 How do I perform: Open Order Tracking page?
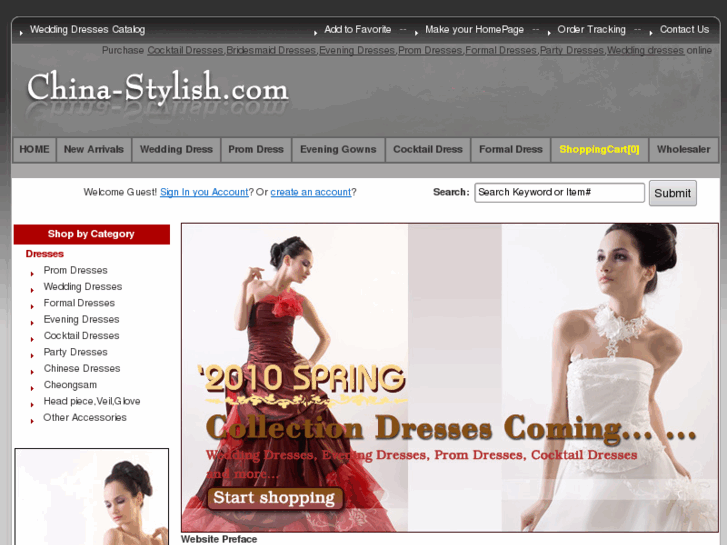point(591,30)
